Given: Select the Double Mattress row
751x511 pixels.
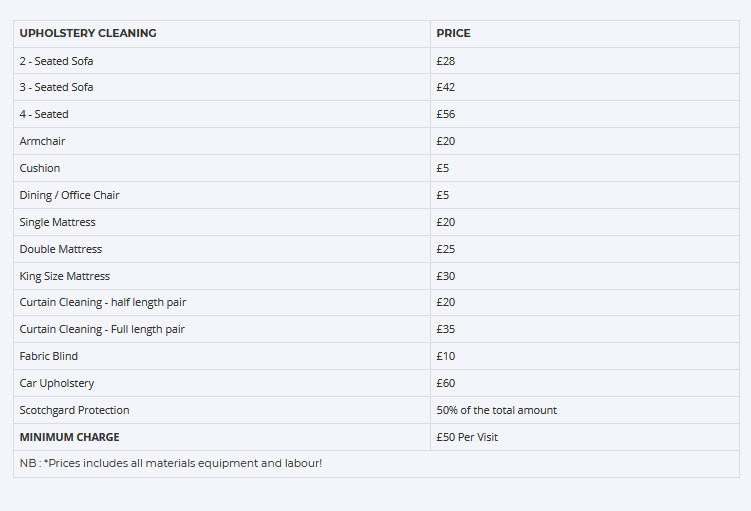Looking at the screenshot, I should click(x=60, y=249).
